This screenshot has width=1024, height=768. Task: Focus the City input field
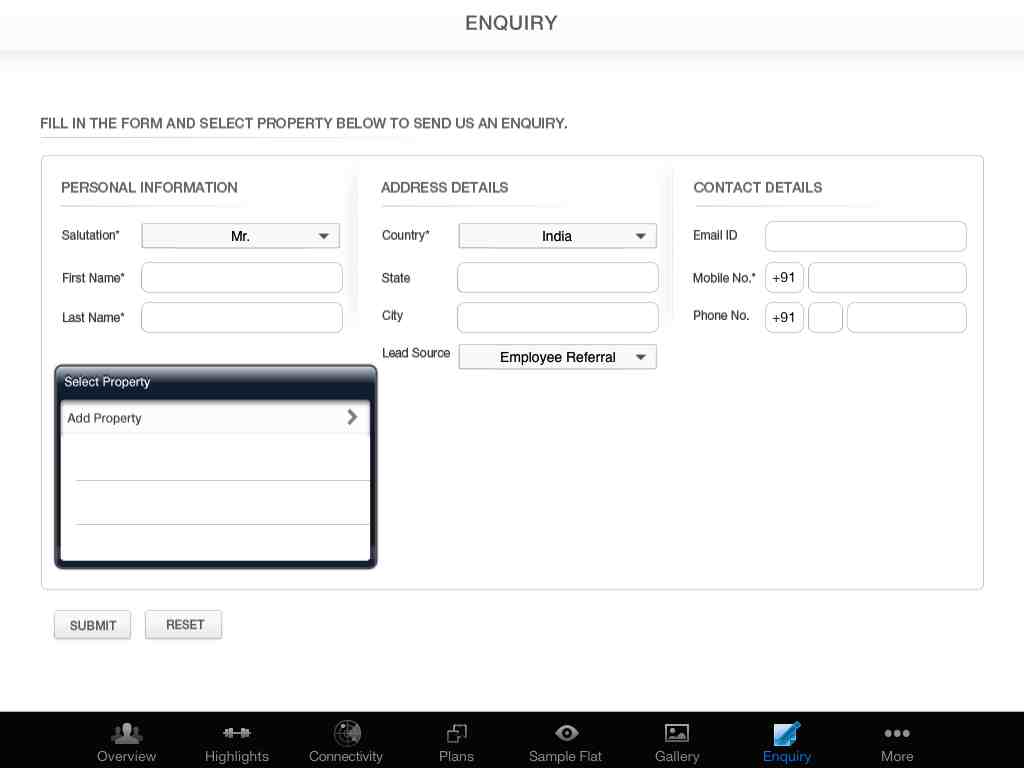(x=558, y=317)
